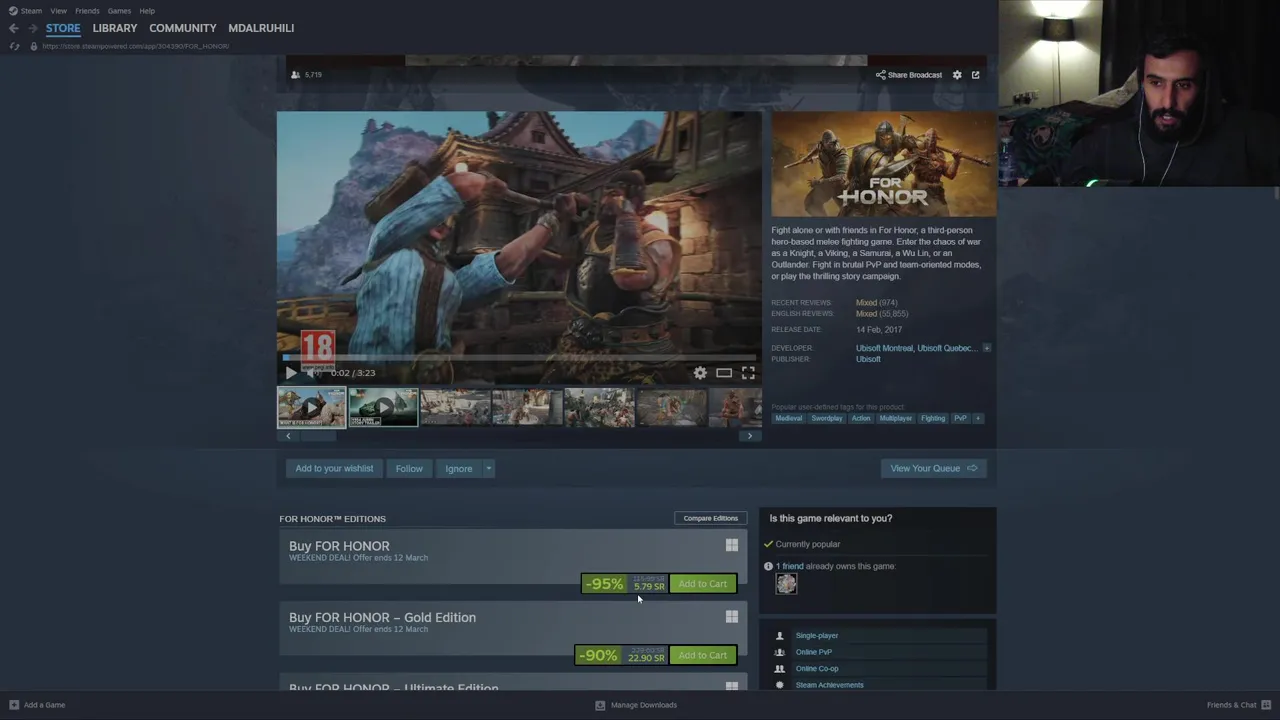
Task: Enter fullscreen on the trailer video
Action: [748, 373]
